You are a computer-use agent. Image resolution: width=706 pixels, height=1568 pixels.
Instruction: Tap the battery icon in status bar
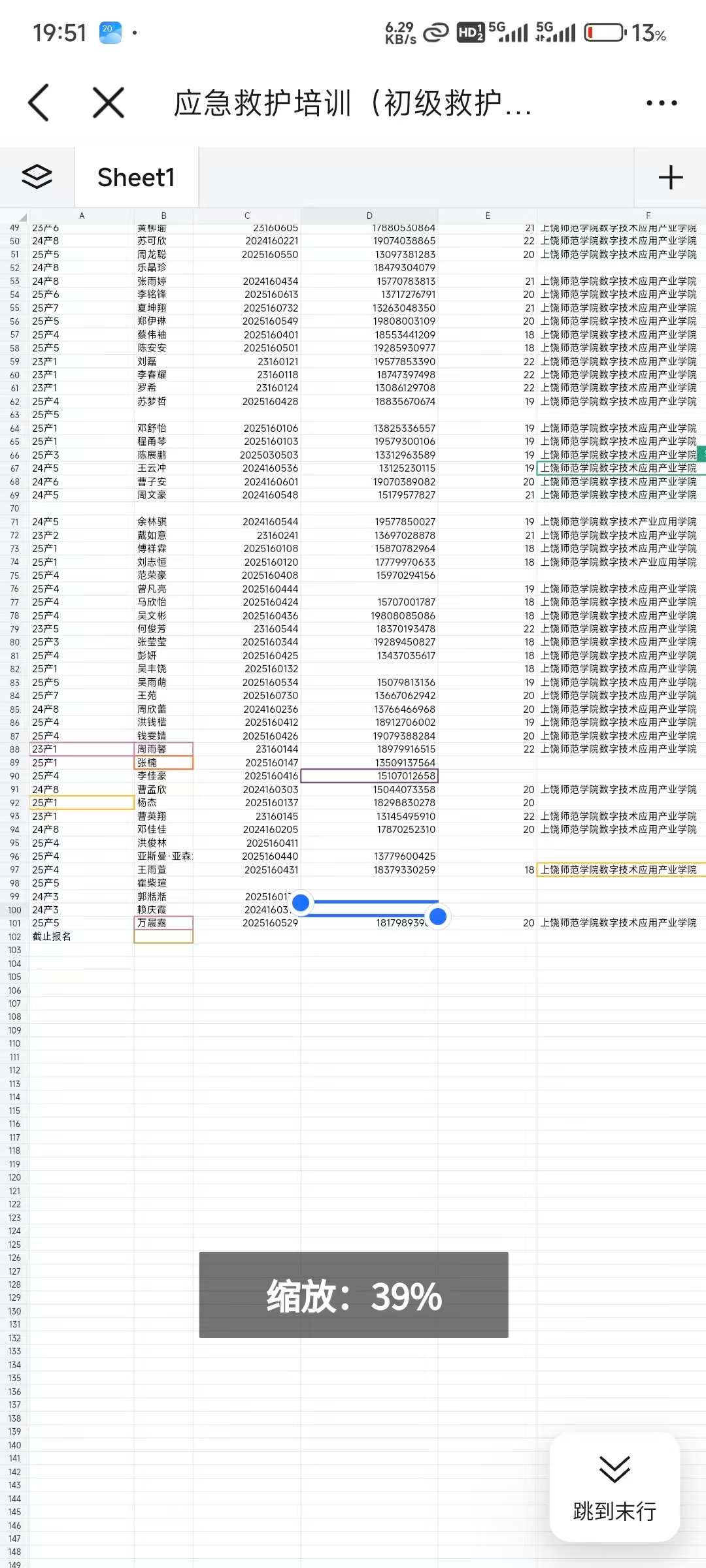tap(604, 33)
